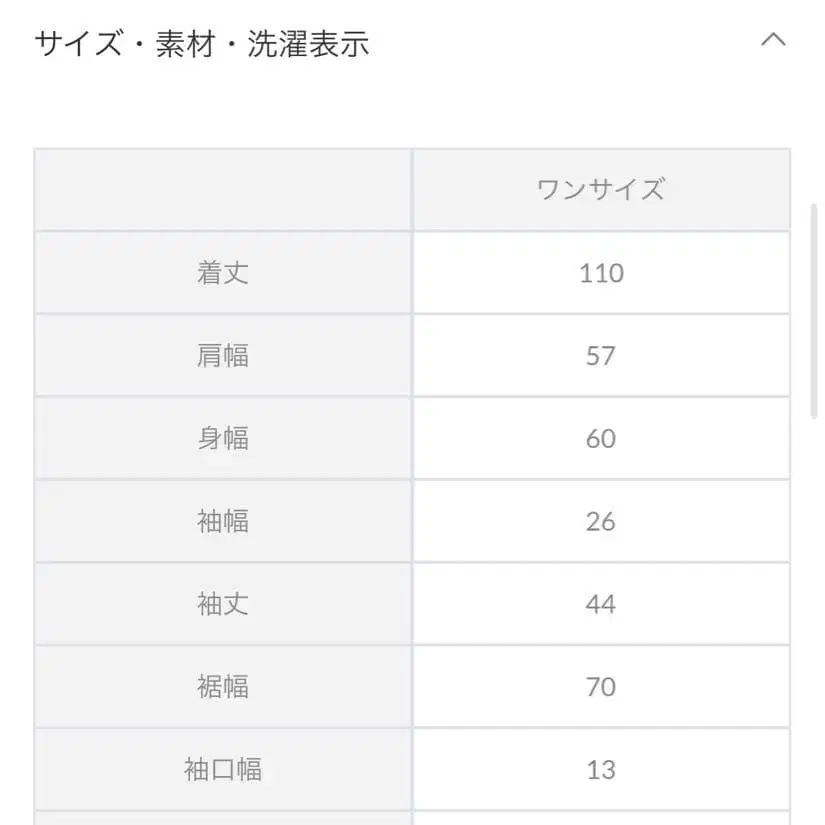Click the empty top-left table cell
Screen dimensions: 825x825
(x=221, y=188)
